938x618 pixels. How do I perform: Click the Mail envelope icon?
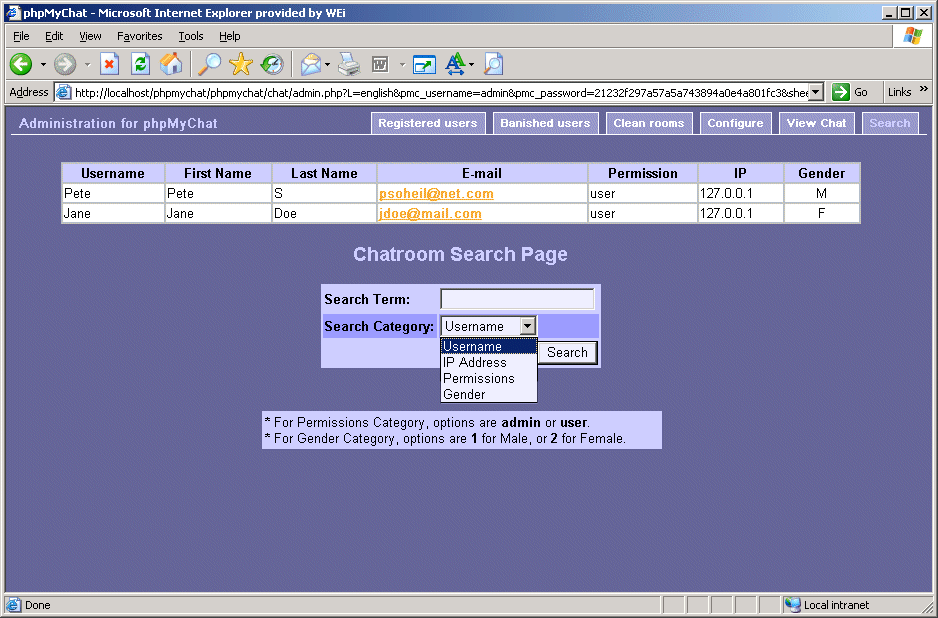(x=310, y=64)
